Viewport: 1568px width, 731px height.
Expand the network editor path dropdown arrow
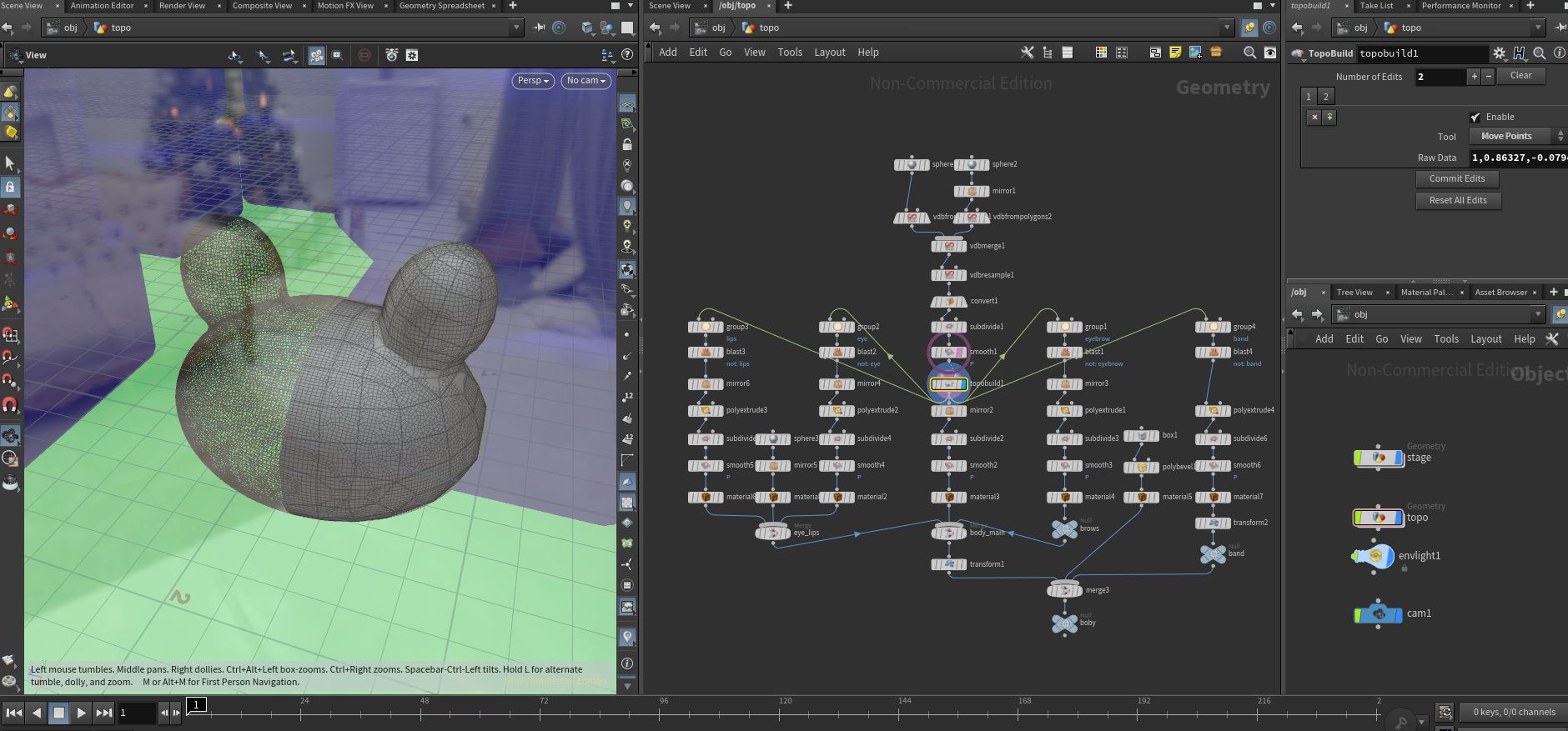pos(1227,28)
